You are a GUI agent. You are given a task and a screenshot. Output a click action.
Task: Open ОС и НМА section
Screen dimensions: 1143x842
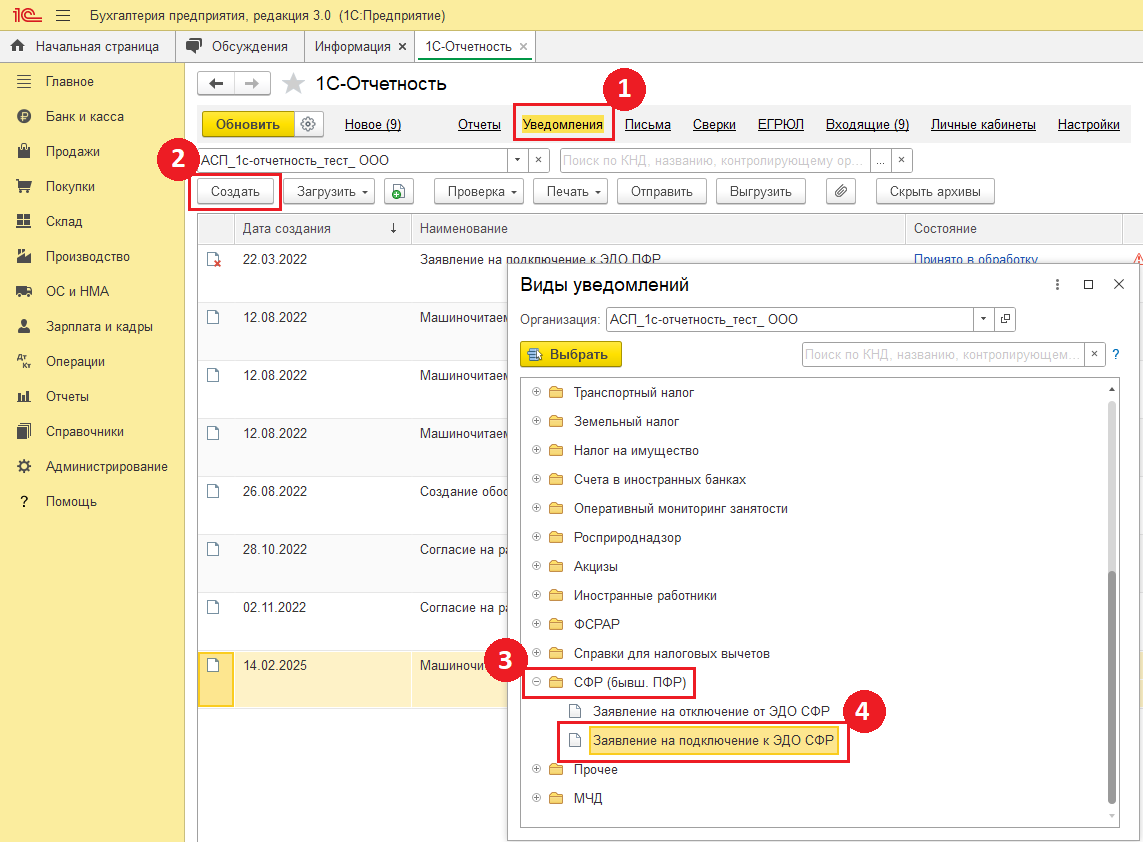(x=77, y=292)
